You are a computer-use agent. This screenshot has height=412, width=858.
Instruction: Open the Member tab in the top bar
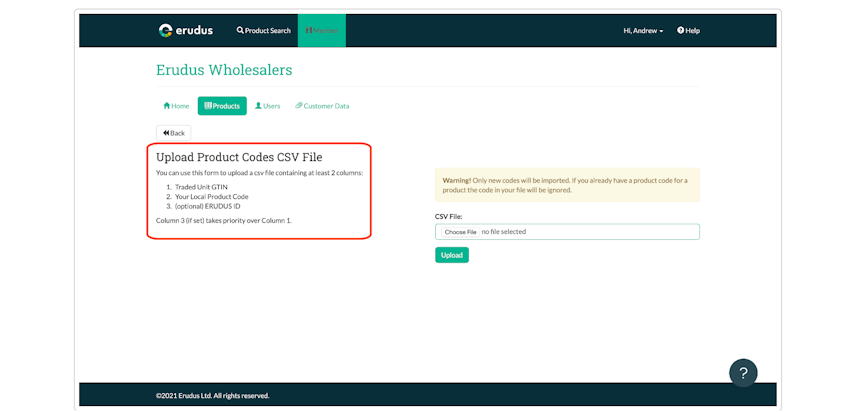pyautogui.click(x=322, y=31)
